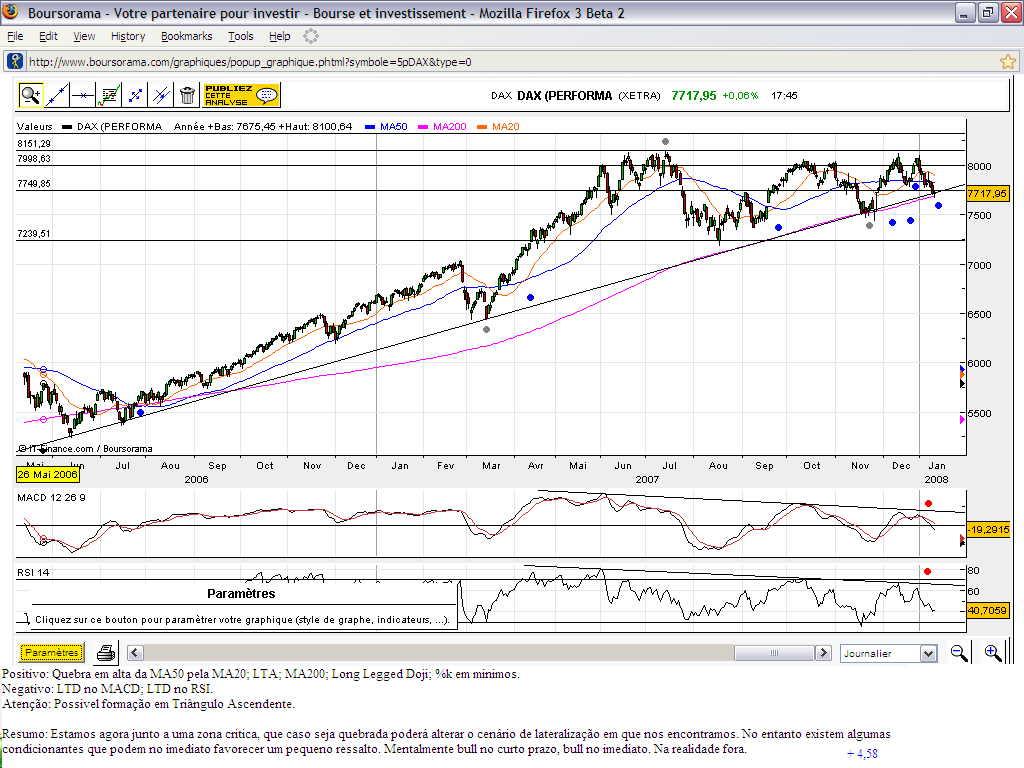Click the 7239,51 horizontal level label
This screenshot has height=768, width=1024.
(34, 234)
